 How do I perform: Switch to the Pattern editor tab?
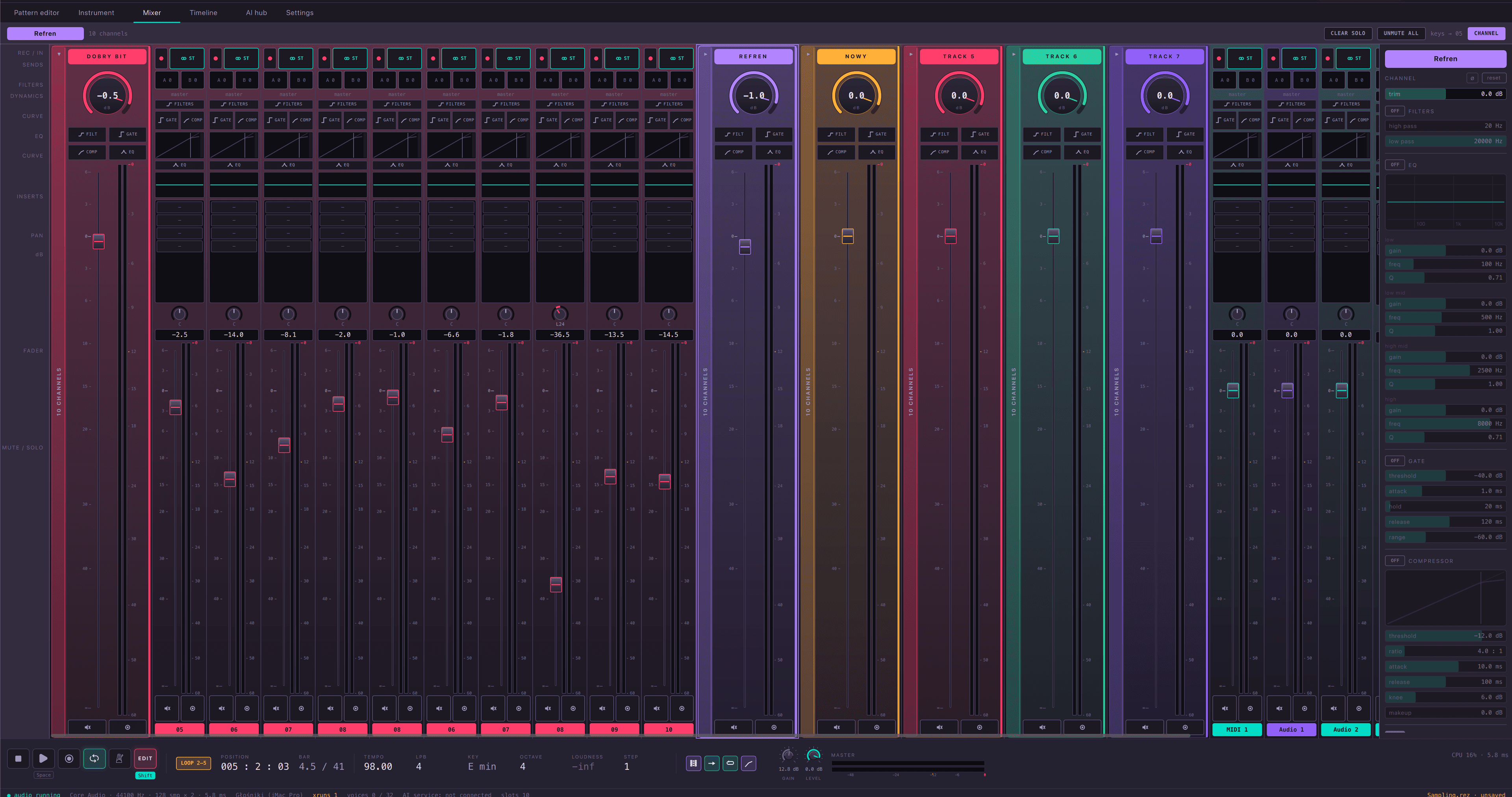pyautogui.click(x=36, y=12)
